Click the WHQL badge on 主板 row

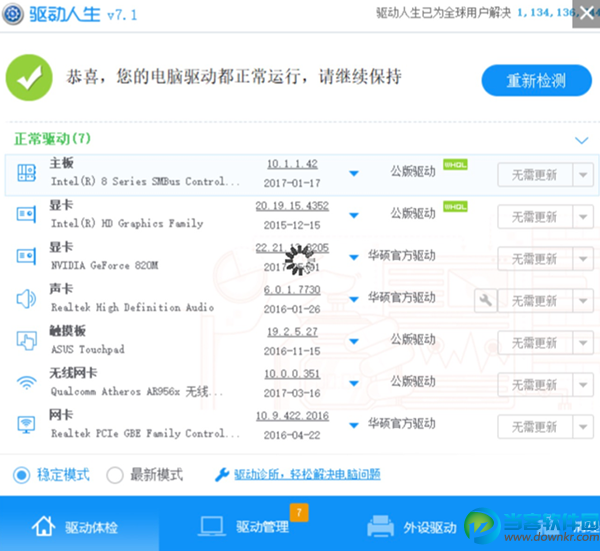pos(455,165)
